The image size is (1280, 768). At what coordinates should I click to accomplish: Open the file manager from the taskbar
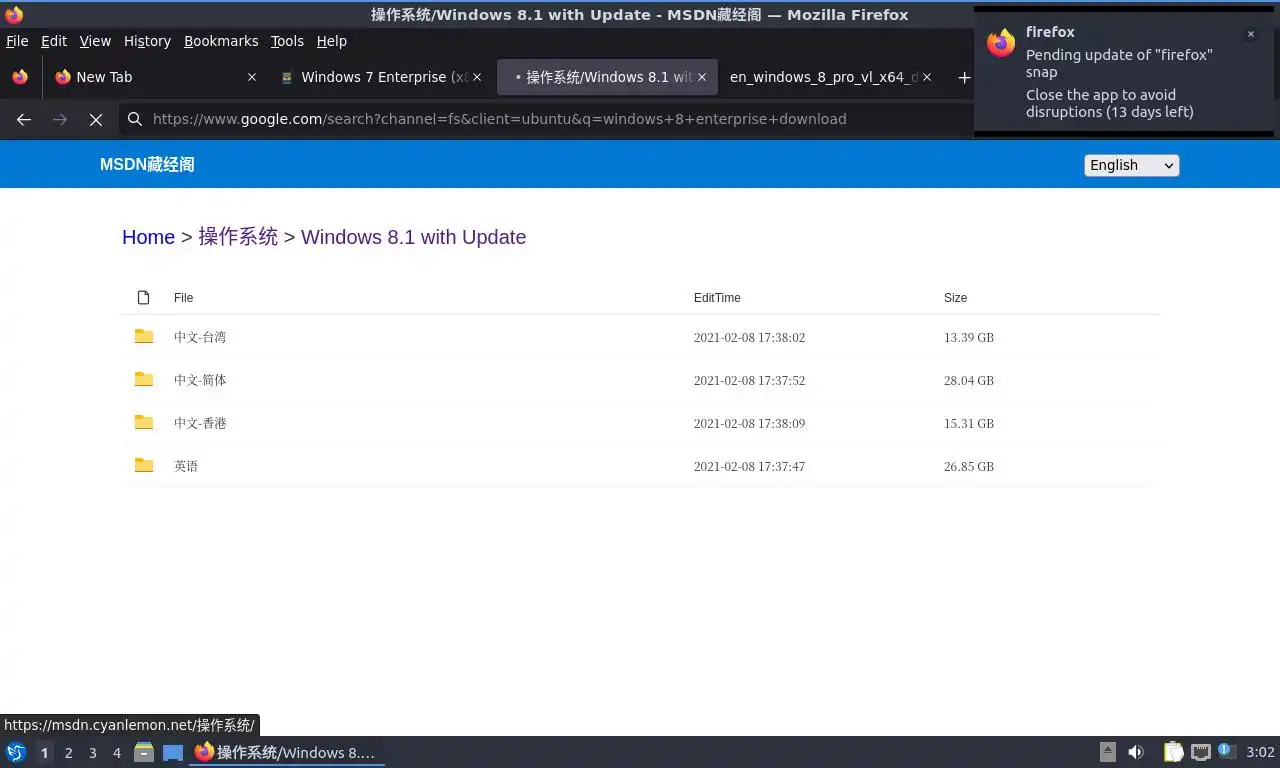[x=144, y=752]
